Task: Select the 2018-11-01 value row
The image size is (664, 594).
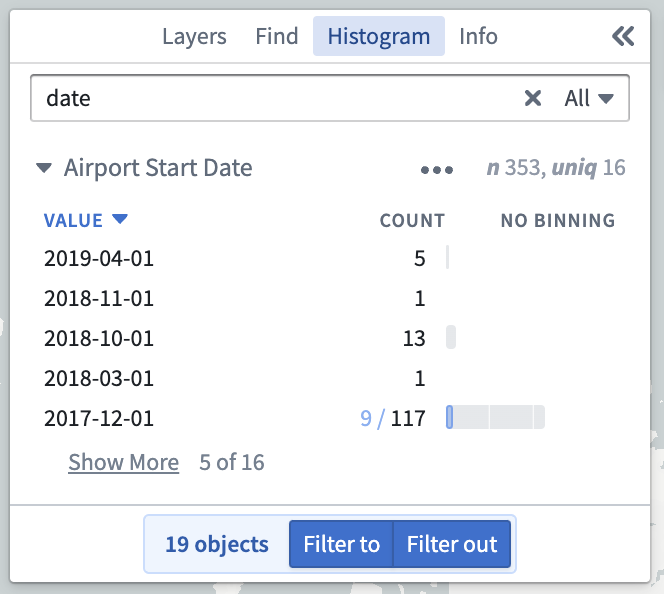Action: click(330, 298)
